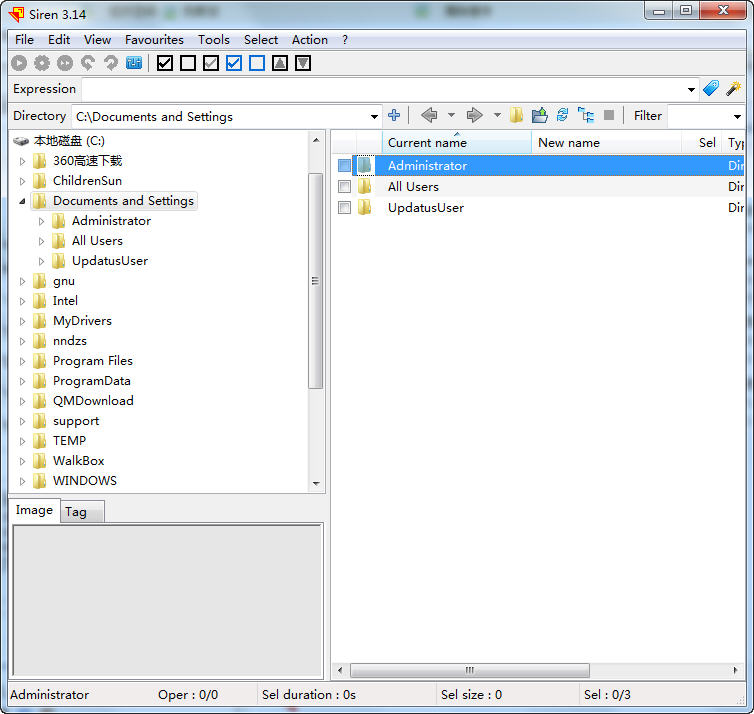Click the navigate back arrow
The width and height of the screenshot is (754, 714).
pyautogui.click(x=429, y=116)
